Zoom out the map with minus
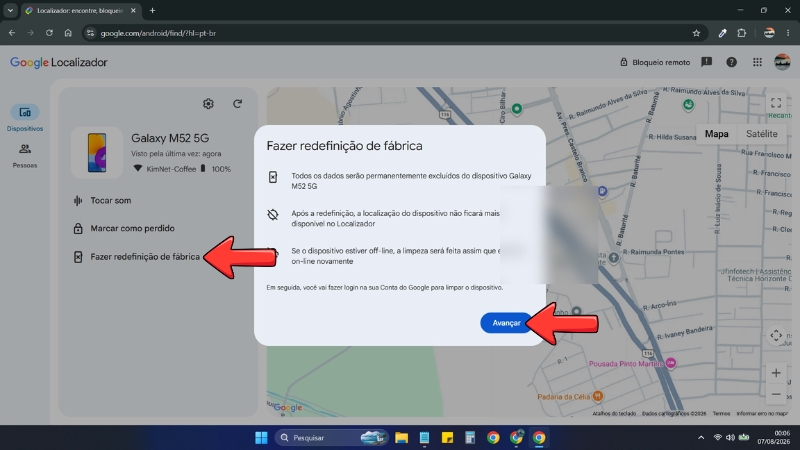Image resolution: width=800 pixels, height=450 pixels. point(776,394)
